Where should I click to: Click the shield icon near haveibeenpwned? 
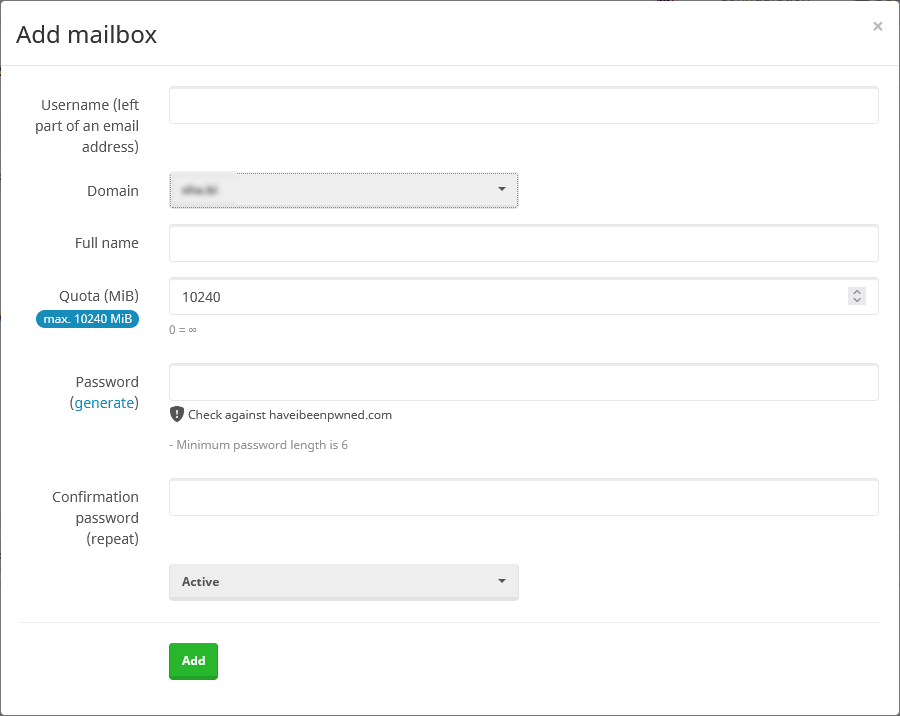(177, 414)
